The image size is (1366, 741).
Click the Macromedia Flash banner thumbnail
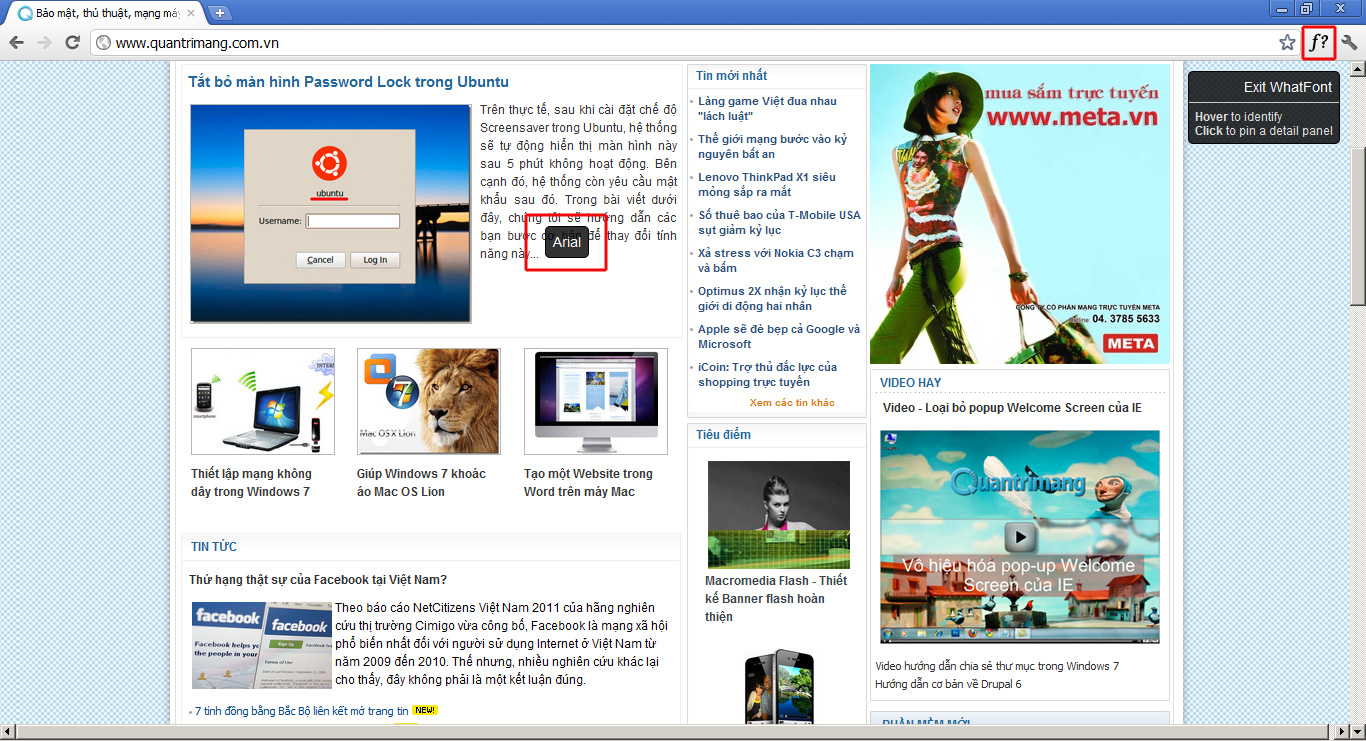778,514
